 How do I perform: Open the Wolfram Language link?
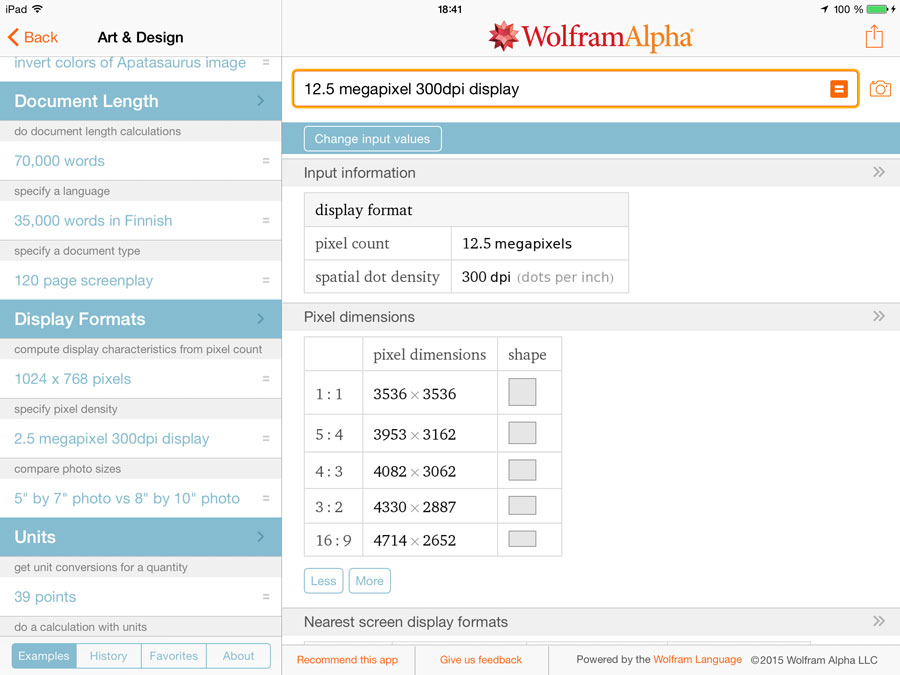697,660
